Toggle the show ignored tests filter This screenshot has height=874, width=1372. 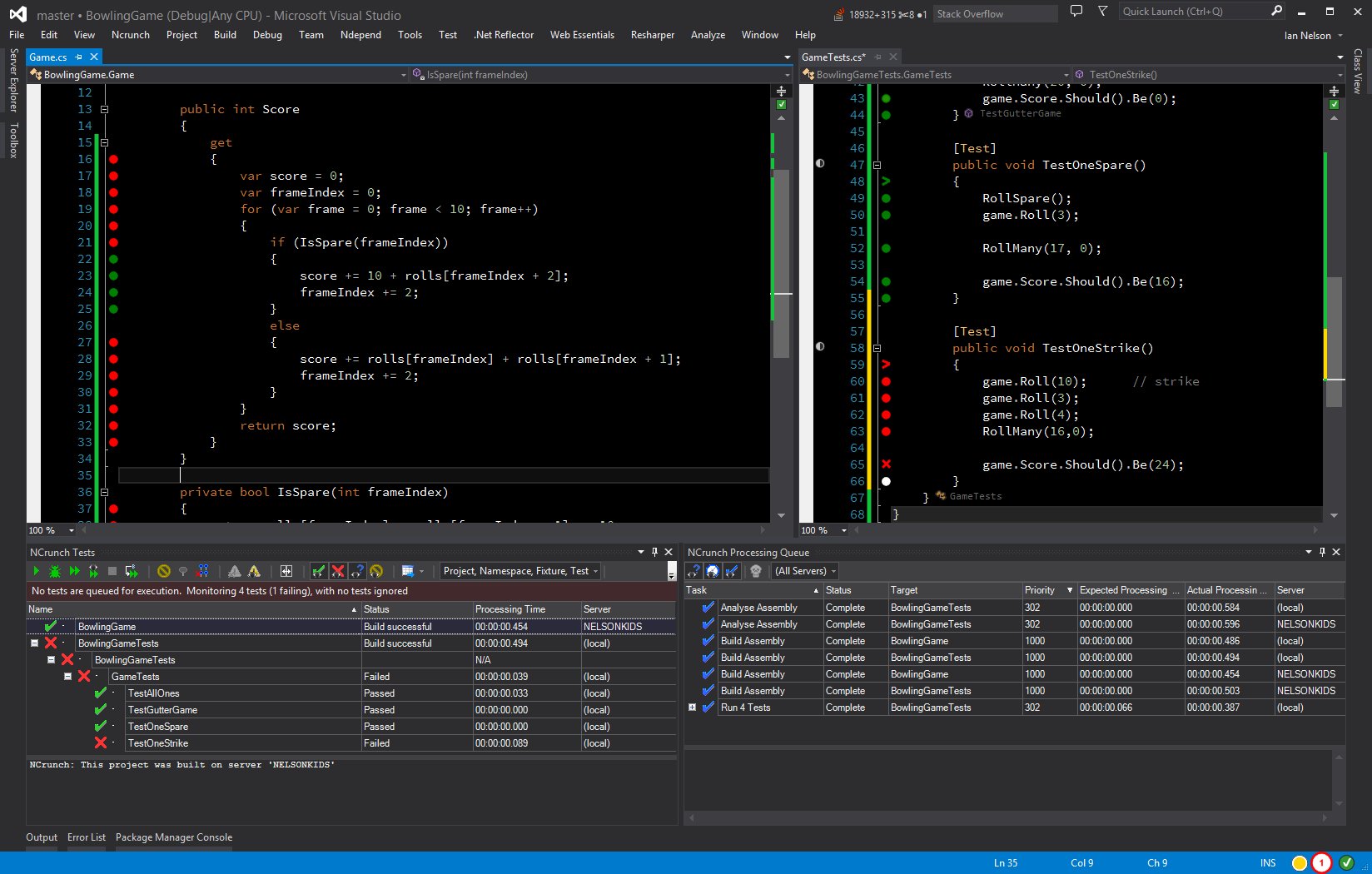(376, 571)
